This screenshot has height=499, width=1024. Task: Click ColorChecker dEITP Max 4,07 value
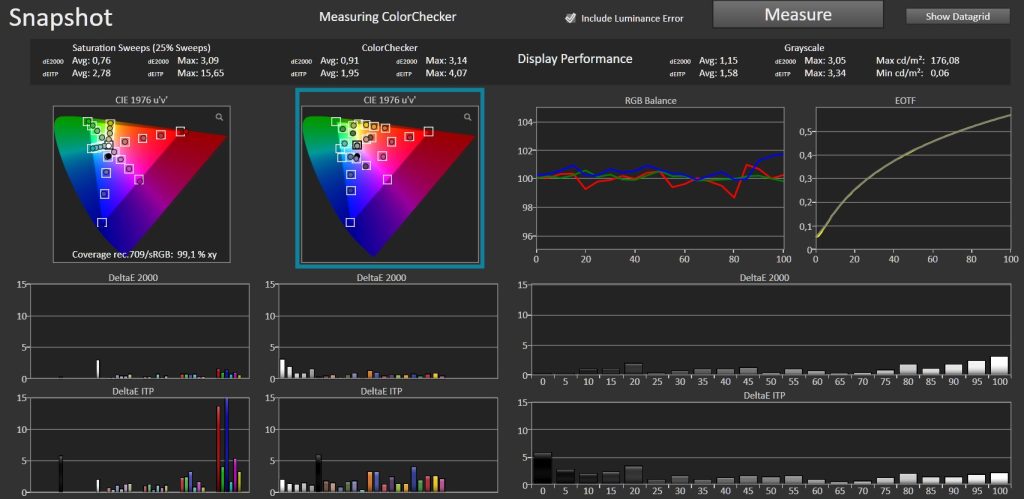[447, 73]
